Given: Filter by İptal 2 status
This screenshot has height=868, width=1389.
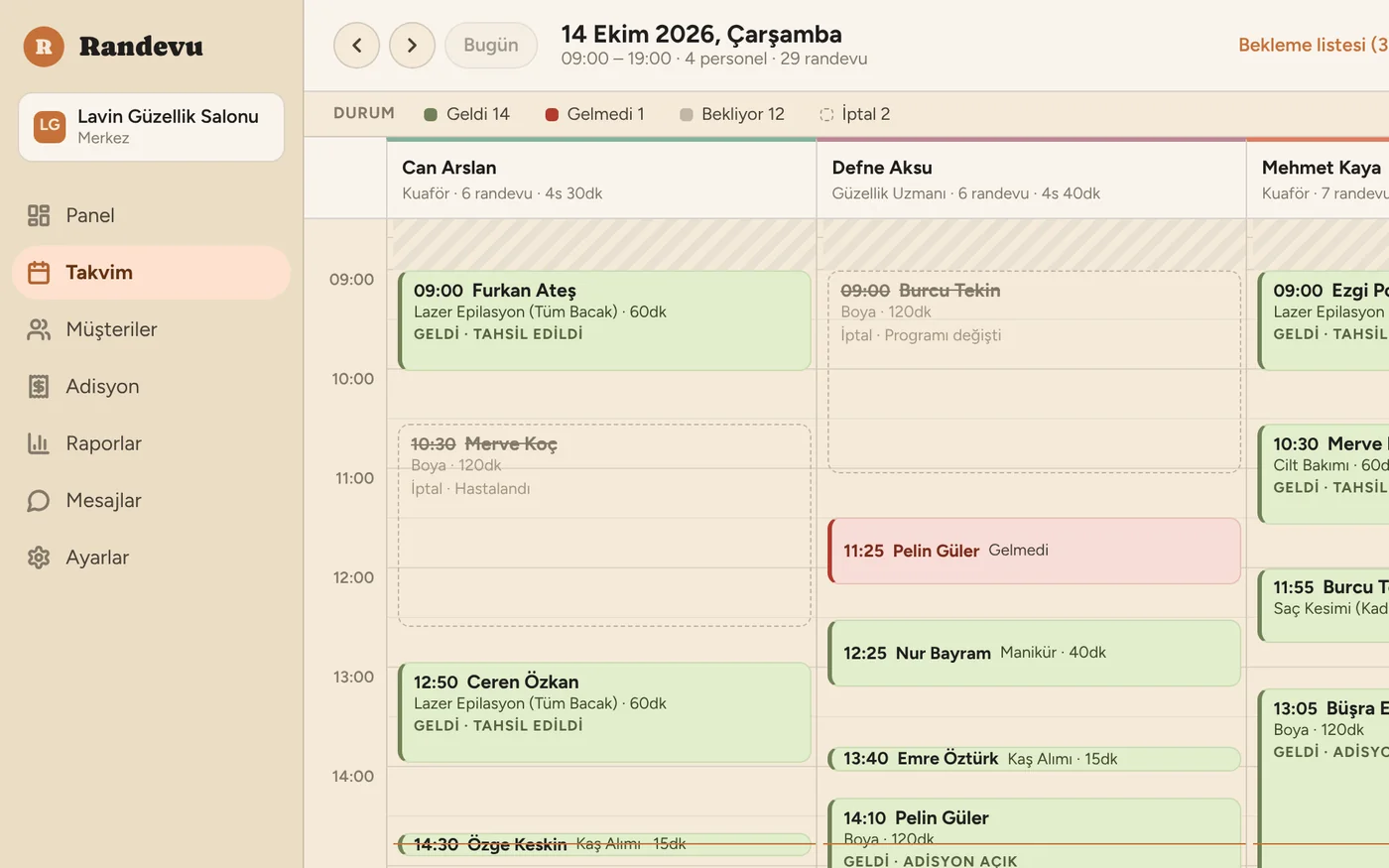Looking at the screenshot, I should [x=854, y=114].
